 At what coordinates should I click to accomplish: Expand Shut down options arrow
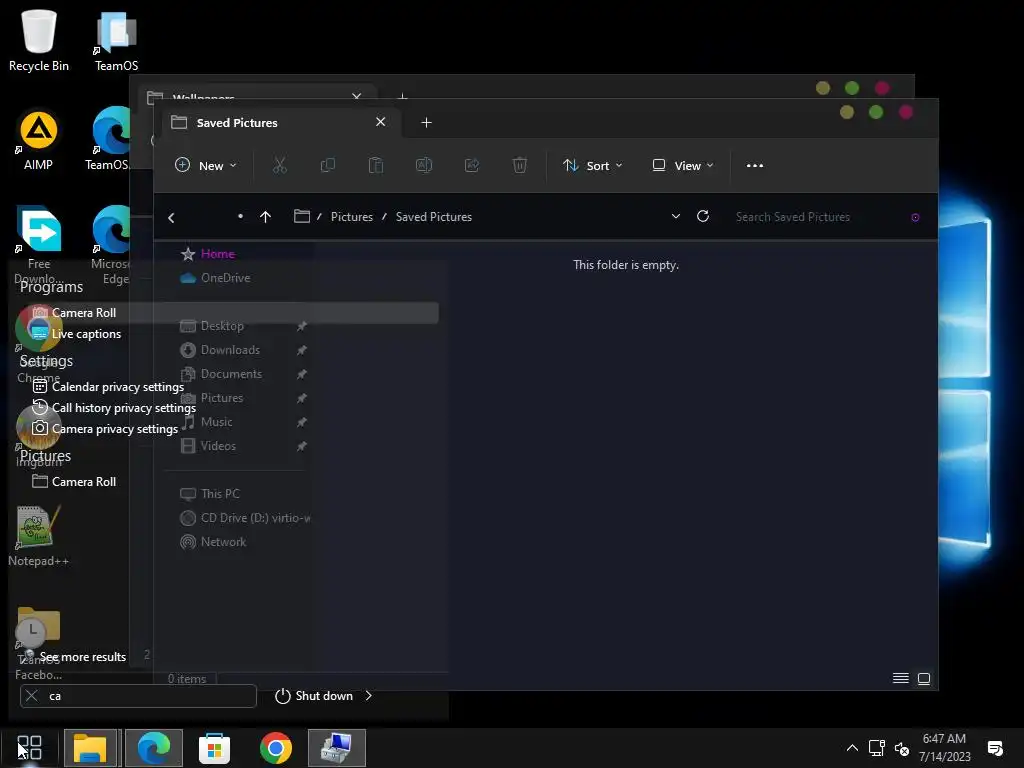coord(369,696)
